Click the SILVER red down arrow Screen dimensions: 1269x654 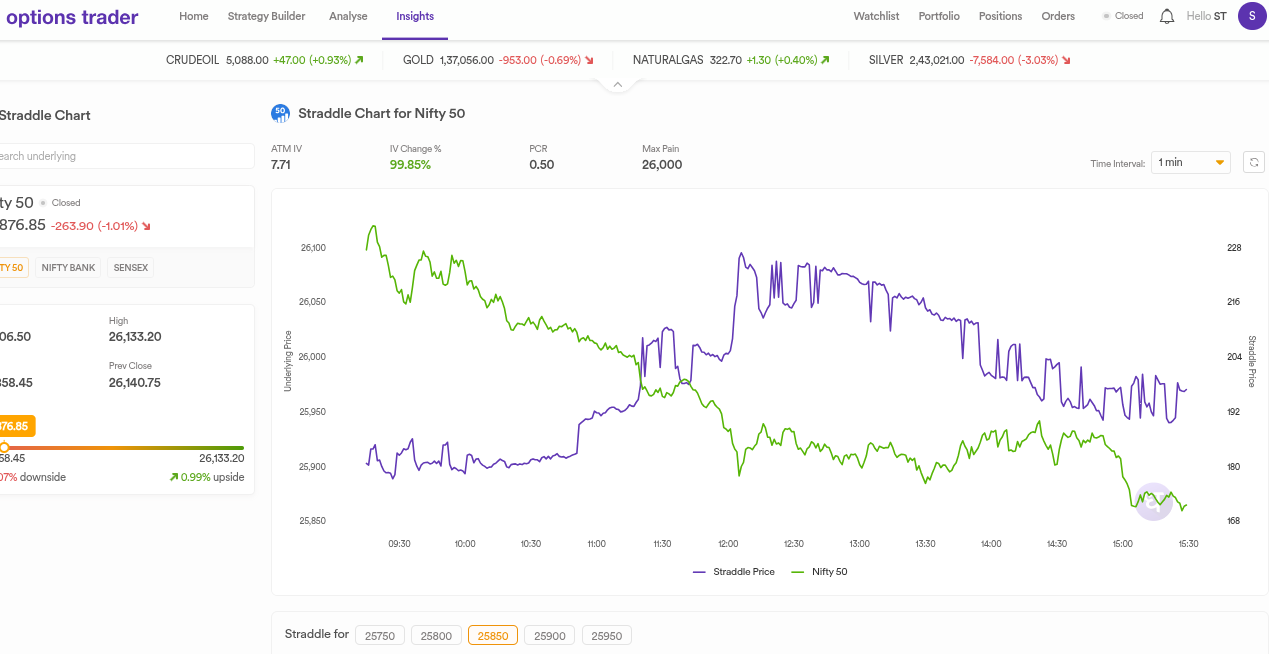(x=1066, y=60)
